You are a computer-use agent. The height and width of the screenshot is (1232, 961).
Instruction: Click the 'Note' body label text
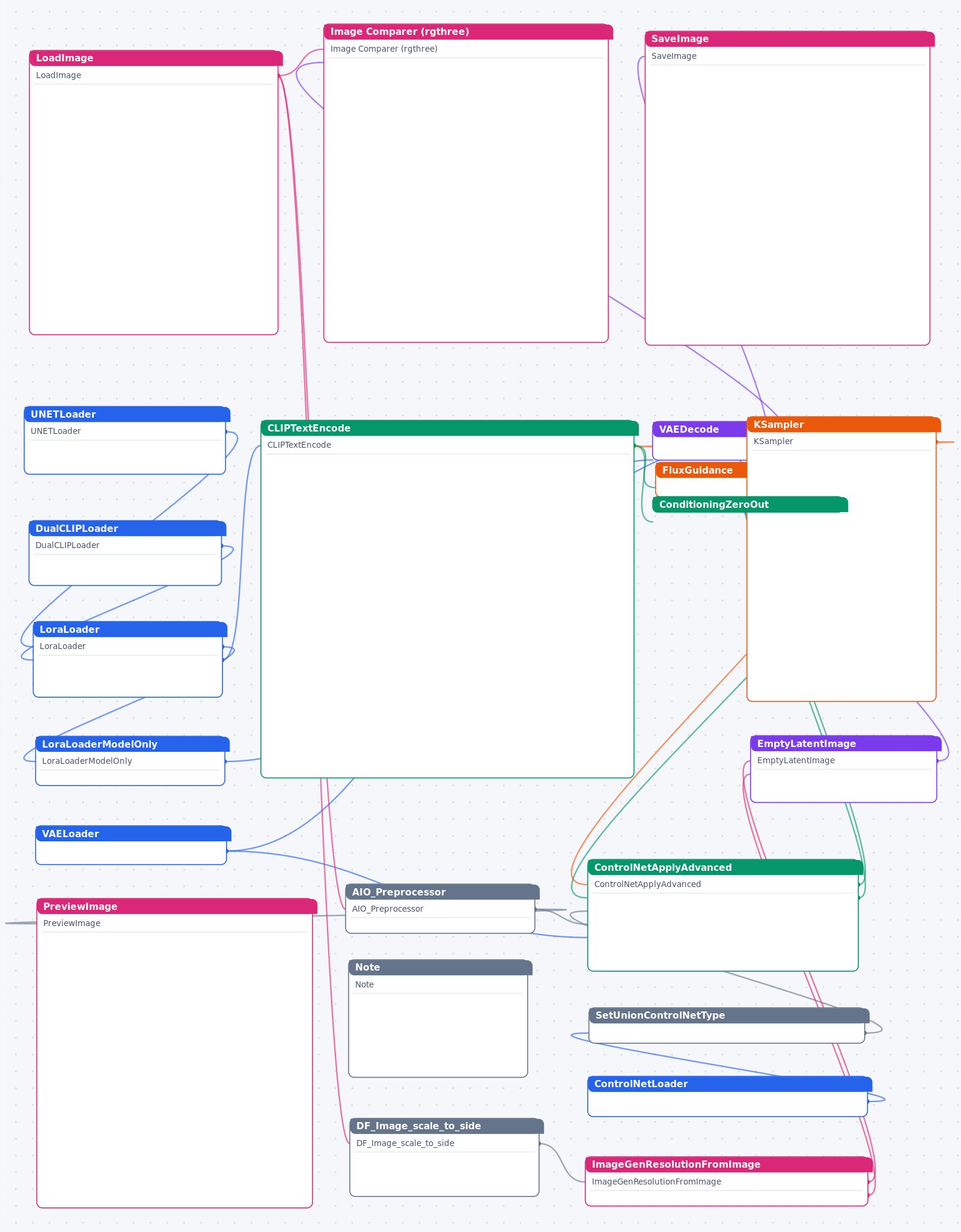point(364,985)
